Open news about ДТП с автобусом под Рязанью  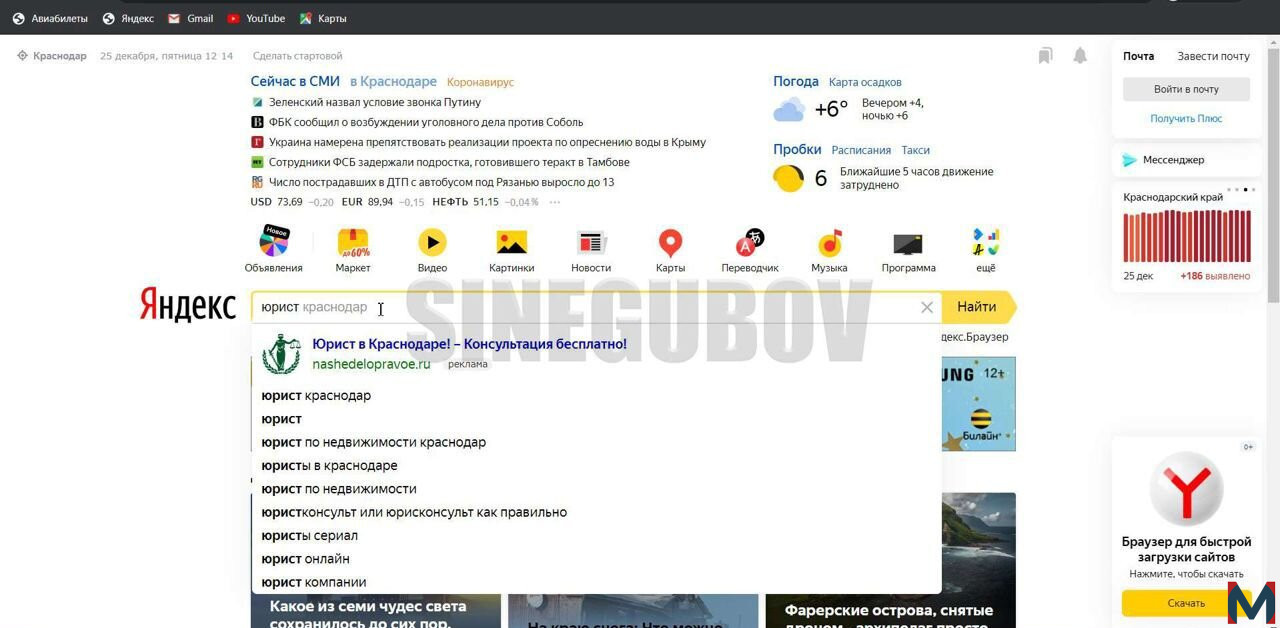(441, 182)
